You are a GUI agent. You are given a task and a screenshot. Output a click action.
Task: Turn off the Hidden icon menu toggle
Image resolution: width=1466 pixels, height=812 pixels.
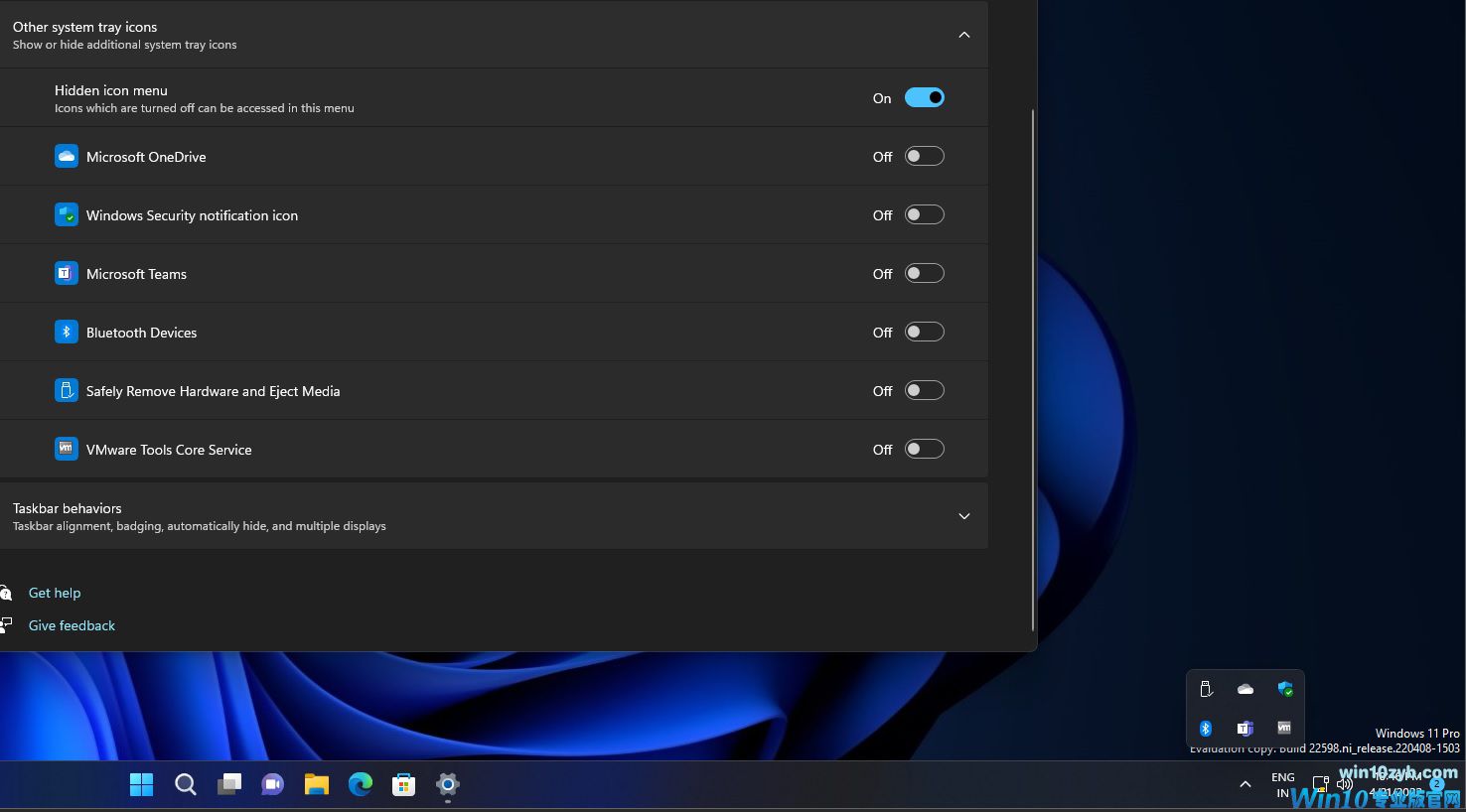click(924, 97)
